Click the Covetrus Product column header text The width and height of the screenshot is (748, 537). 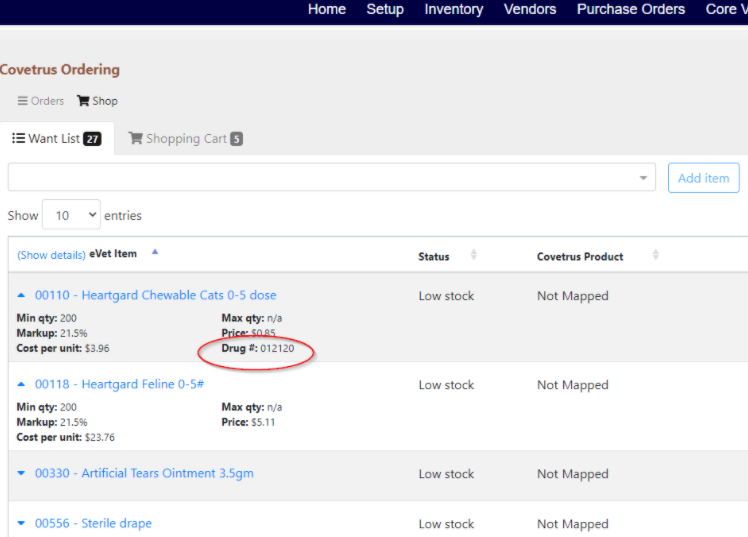click(580, 257)
